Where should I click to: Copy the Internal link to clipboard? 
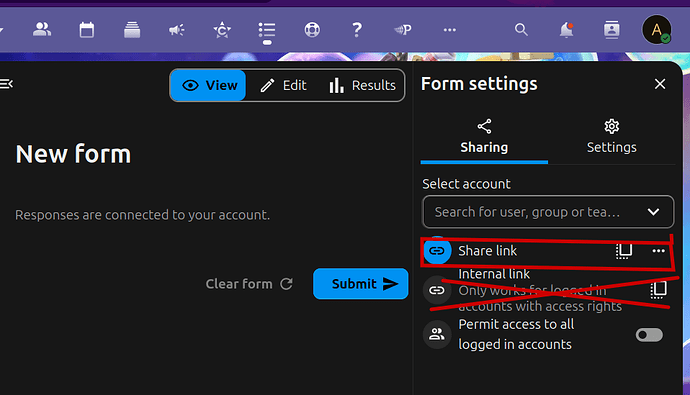tap(658, 290)
